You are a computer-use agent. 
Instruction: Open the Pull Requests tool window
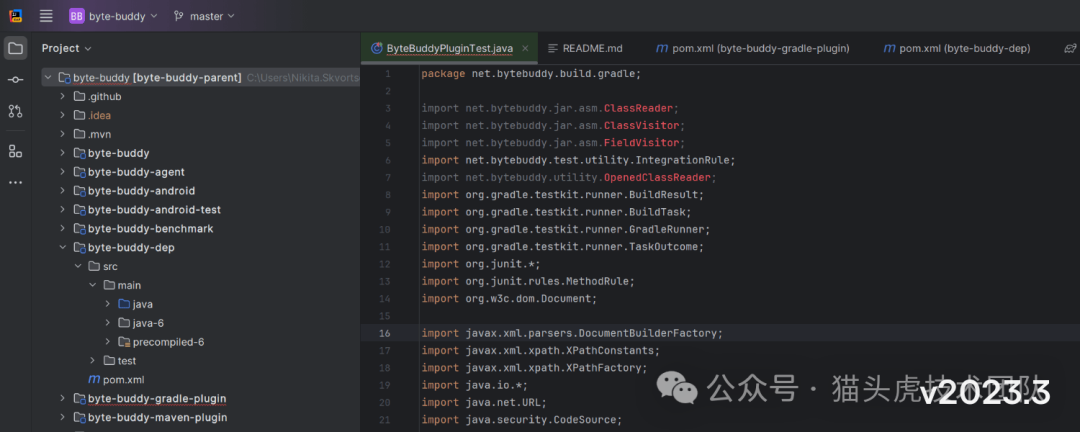(16, 111)
